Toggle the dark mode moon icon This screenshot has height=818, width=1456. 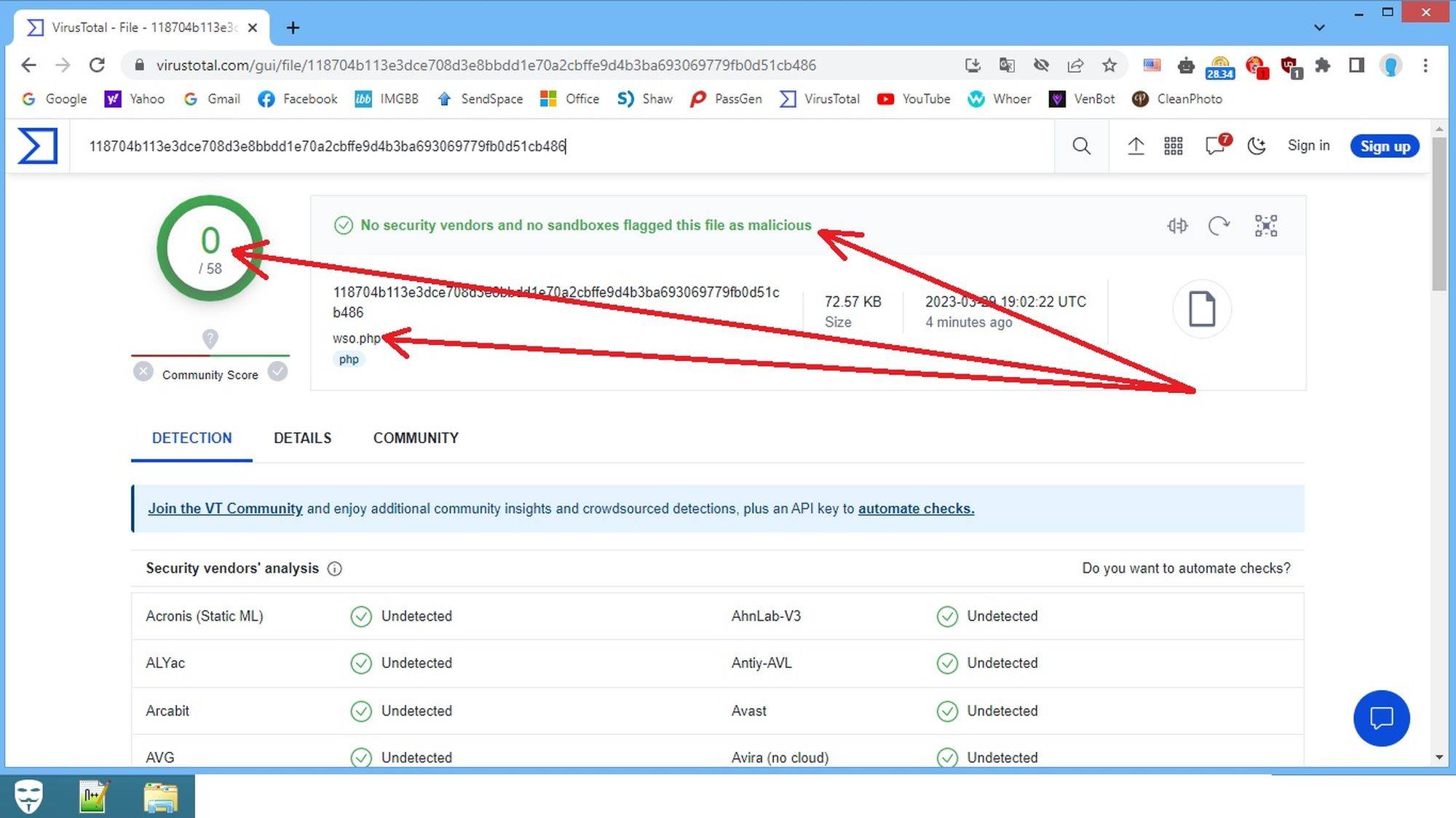tap(1257, 146)
